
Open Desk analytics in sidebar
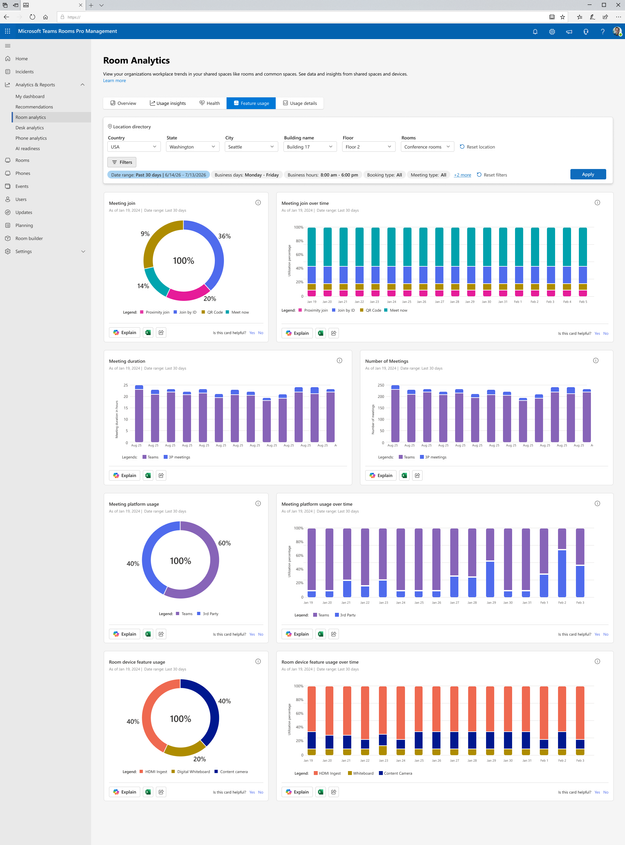30,128
